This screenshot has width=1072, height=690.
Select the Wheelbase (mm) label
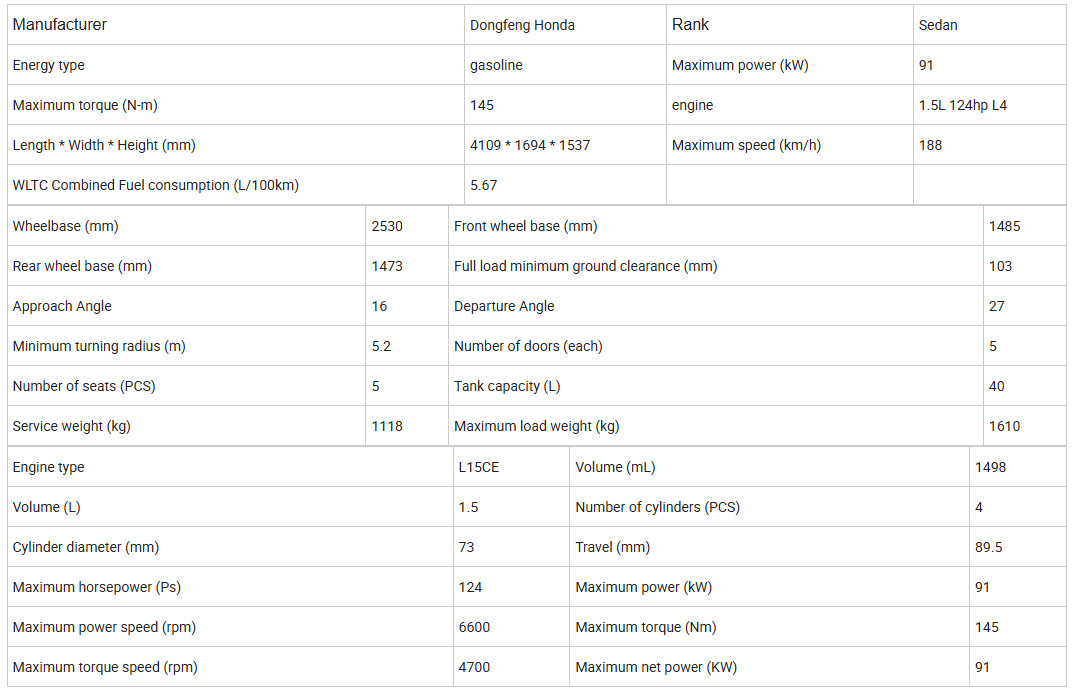click(65, 226)
